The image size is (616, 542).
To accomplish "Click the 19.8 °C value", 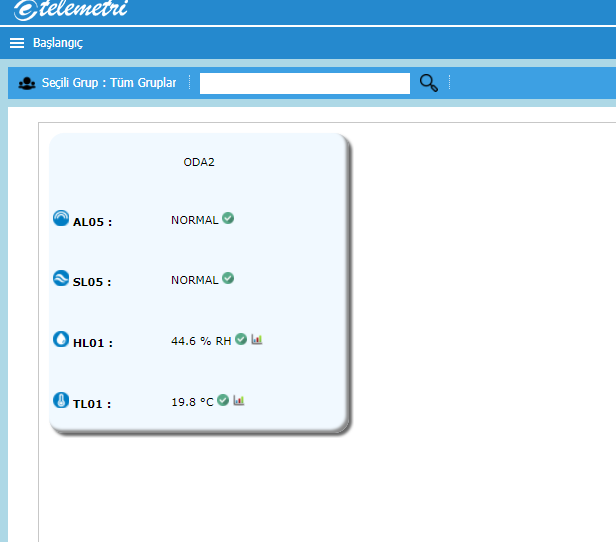I will (192, 402).
